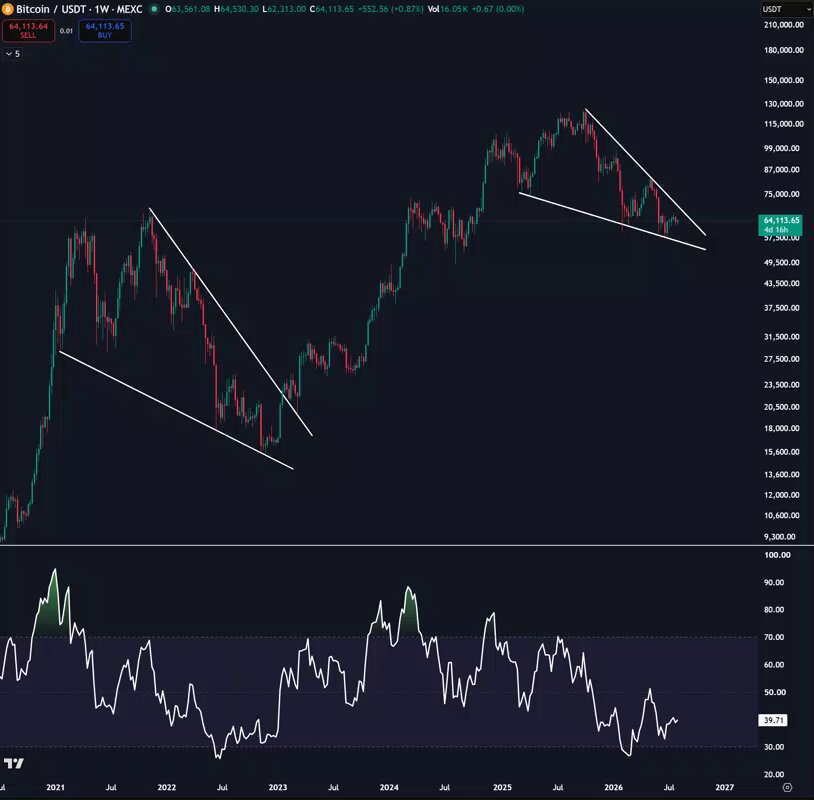Click the 2025 time axis label

coord(502,788)
